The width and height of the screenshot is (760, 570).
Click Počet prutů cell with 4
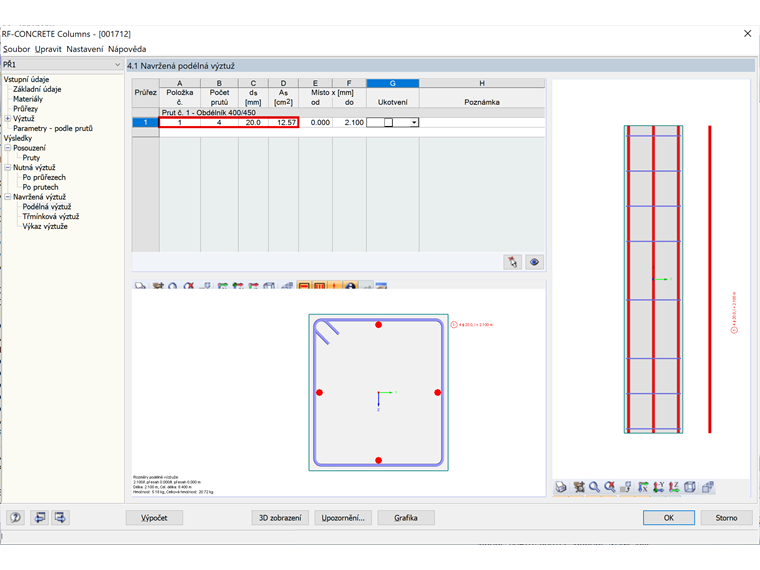tap(219, 123)
